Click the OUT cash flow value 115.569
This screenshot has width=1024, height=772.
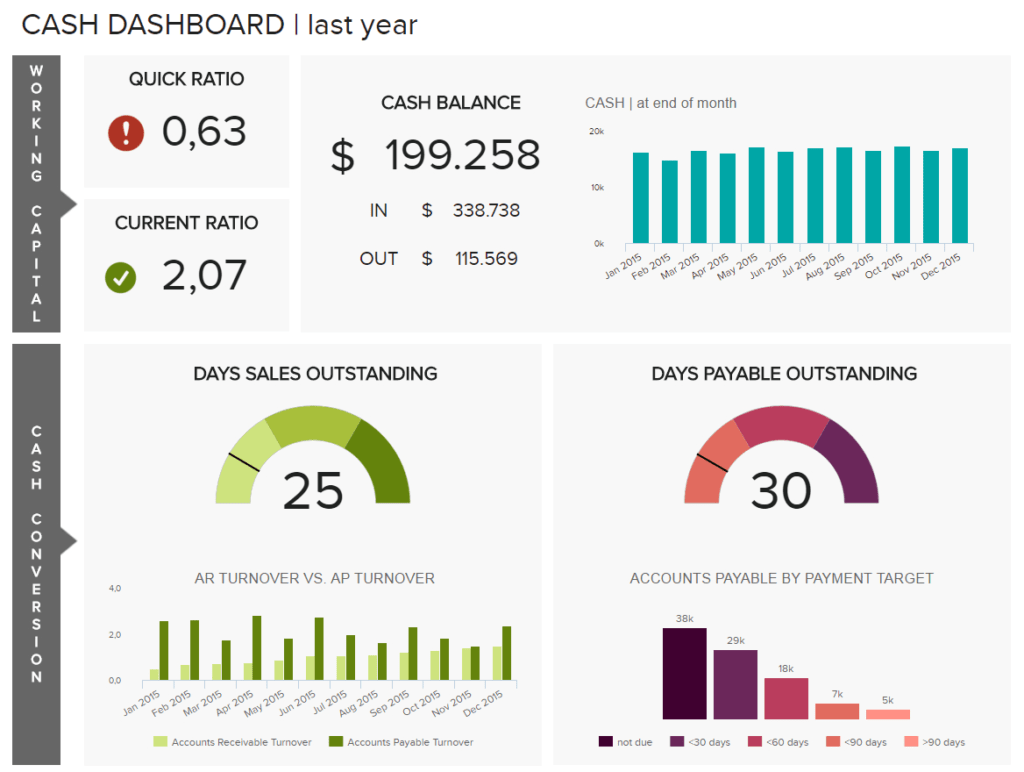(x=486, y=258)
